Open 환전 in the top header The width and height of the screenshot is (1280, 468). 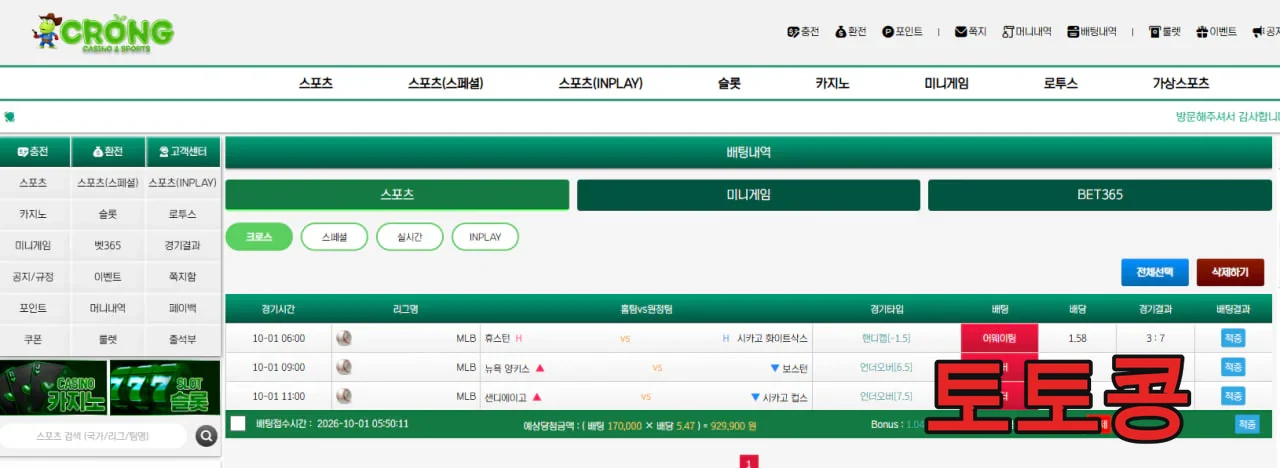point(851,32)
